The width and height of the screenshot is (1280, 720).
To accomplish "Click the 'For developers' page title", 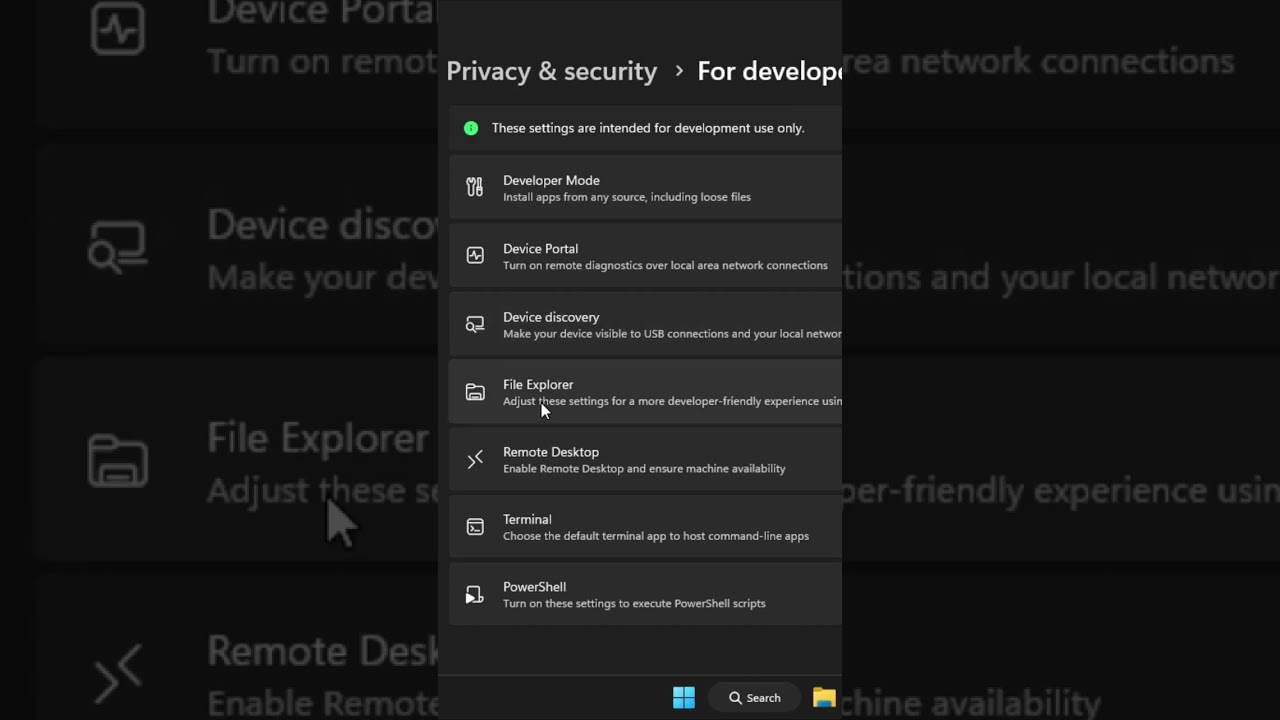I will [770, 71].
